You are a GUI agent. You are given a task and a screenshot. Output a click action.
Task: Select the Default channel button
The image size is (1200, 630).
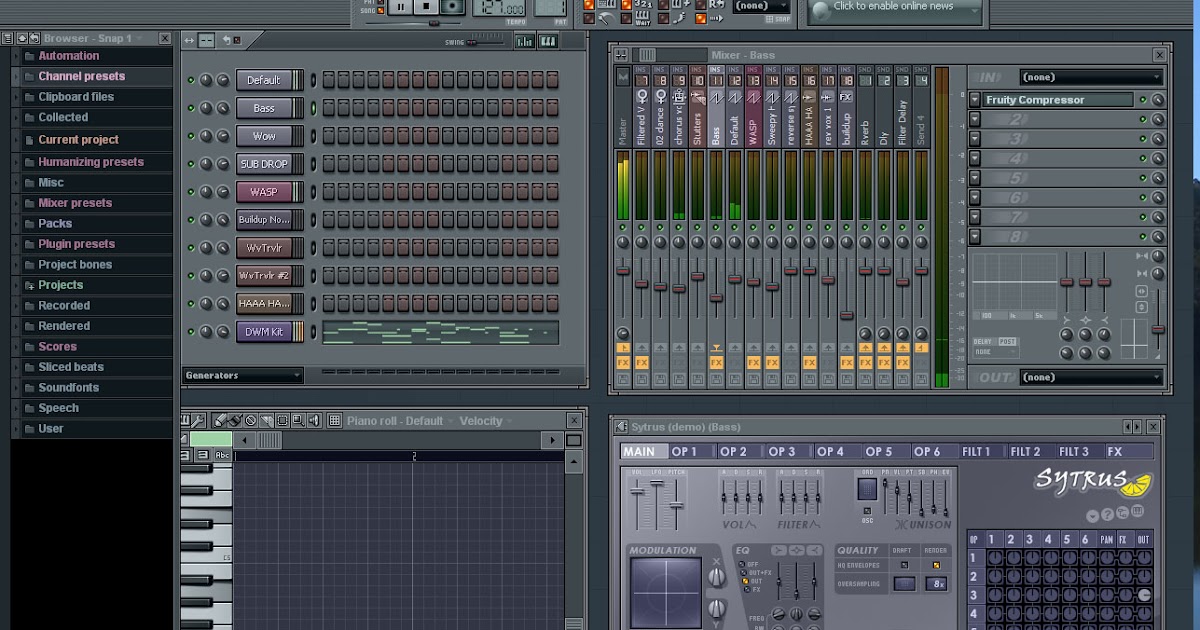click(x=264, y=80)
